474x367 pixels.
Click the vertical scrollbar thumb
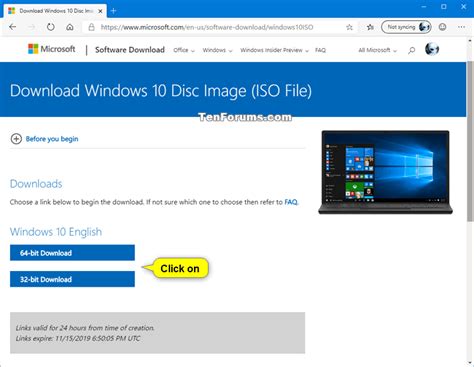470,141
